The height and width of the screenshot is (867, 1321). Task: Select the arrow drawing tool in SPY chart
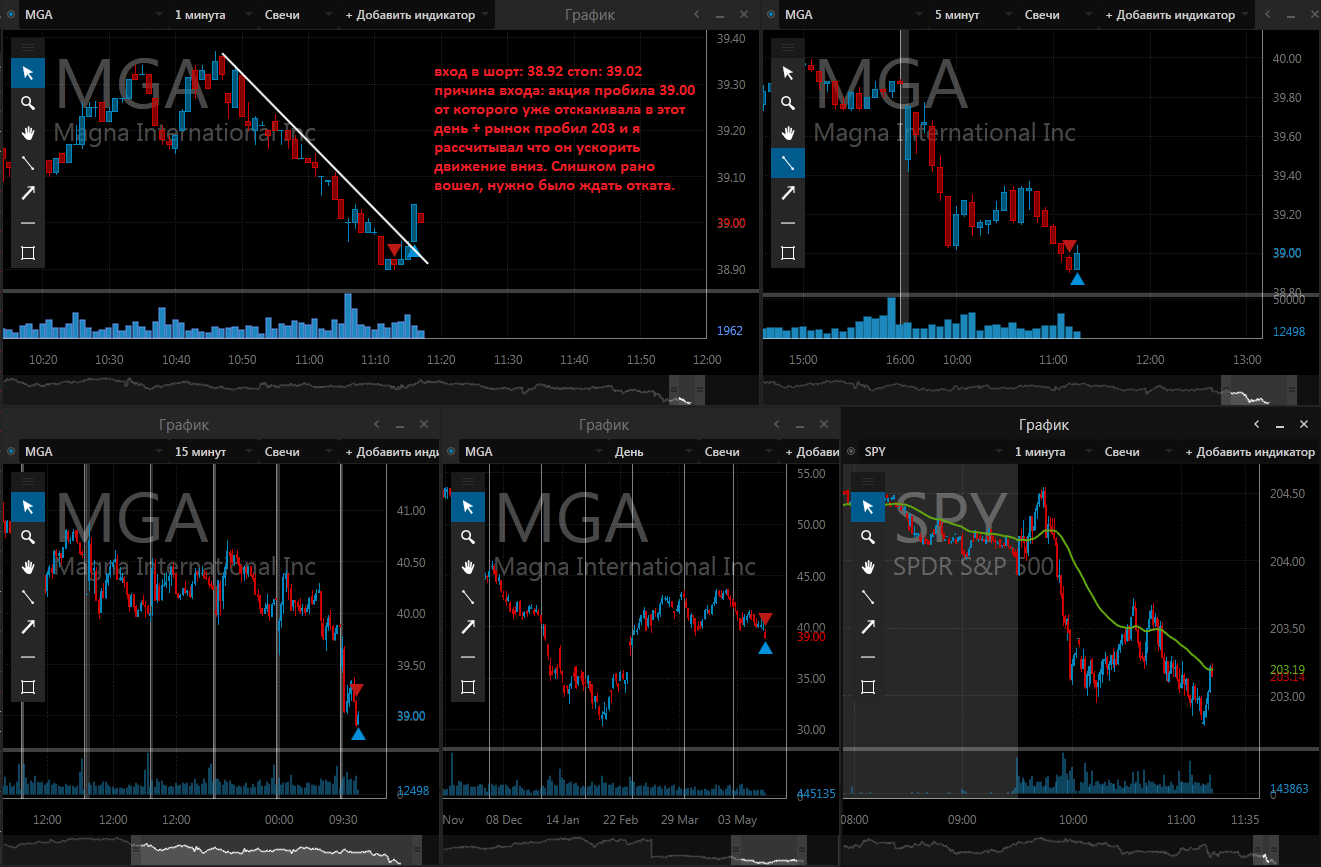868,627
